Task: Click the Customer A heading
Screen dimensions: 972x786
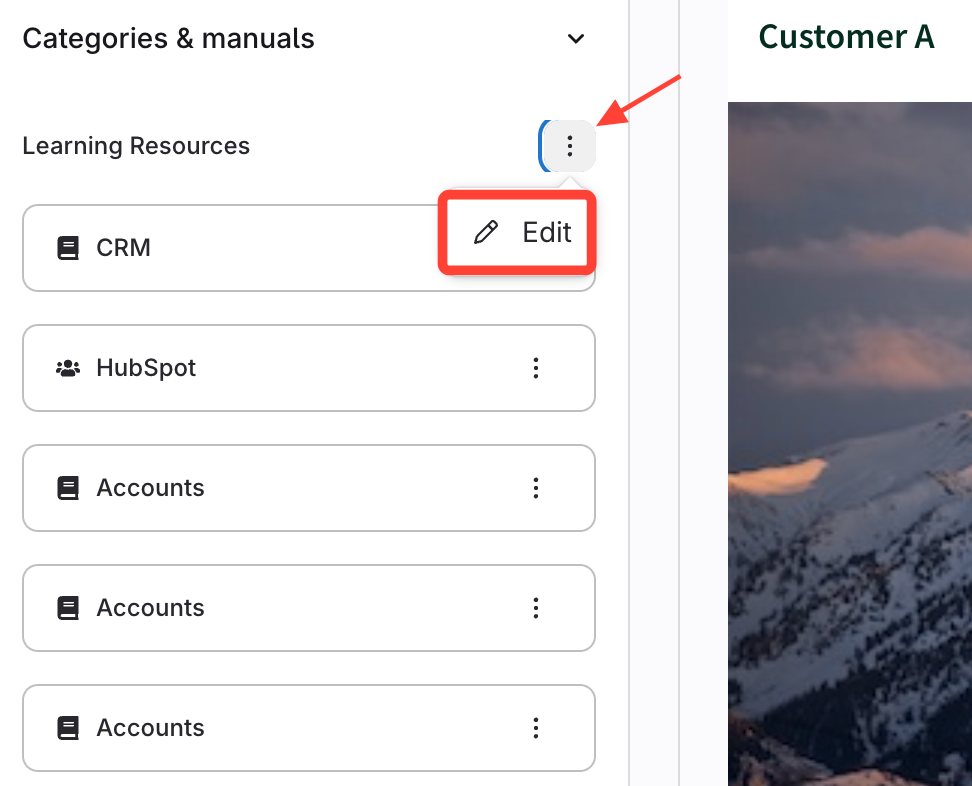Action: [x=846, y=37]
